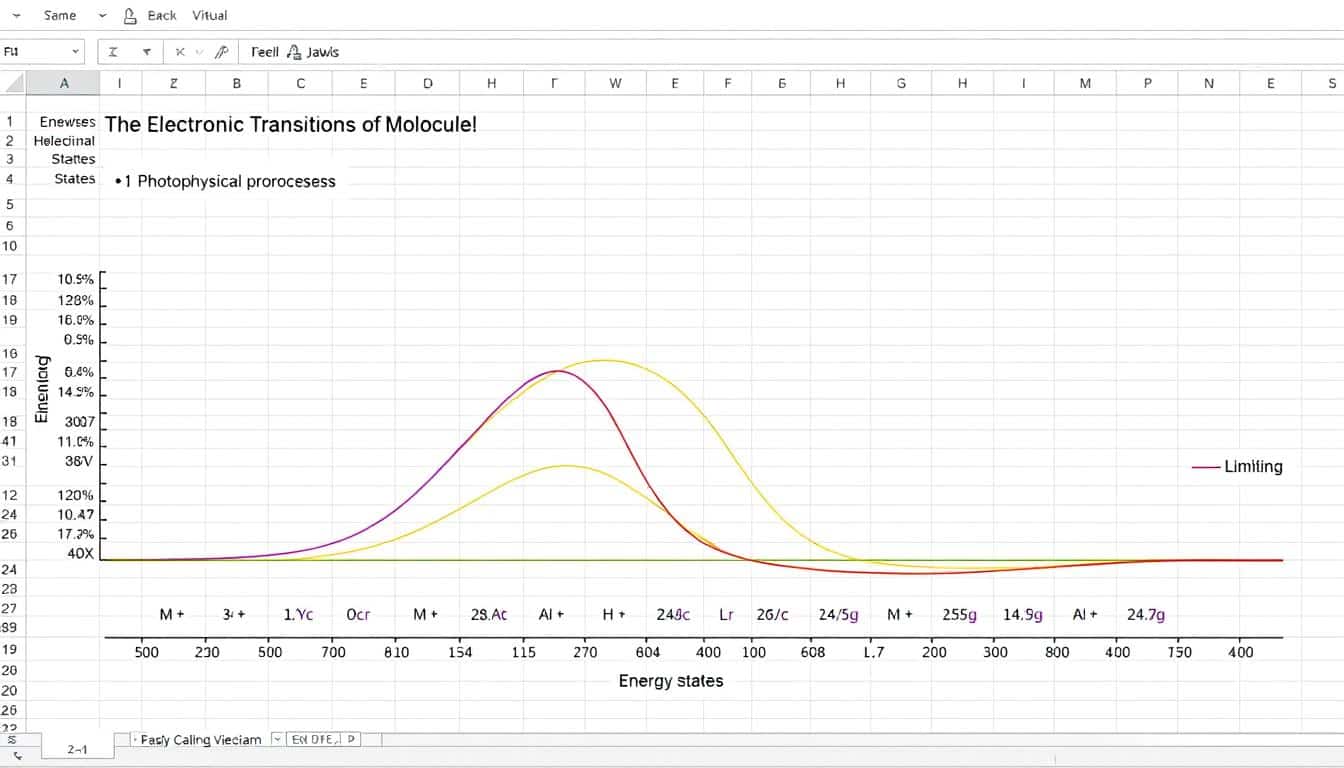The height and width of the screenshot is (768, 1344).
Task: Click the 608 x-axis value
Action: (813, 652)
